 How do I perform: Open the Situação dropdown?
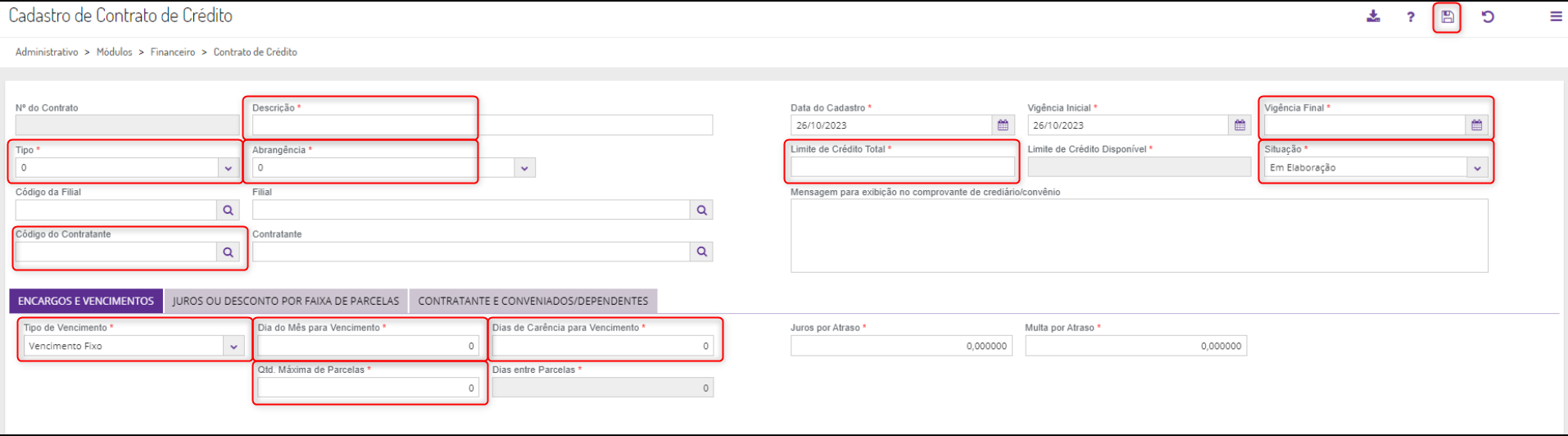click(x=1476, y=168)
